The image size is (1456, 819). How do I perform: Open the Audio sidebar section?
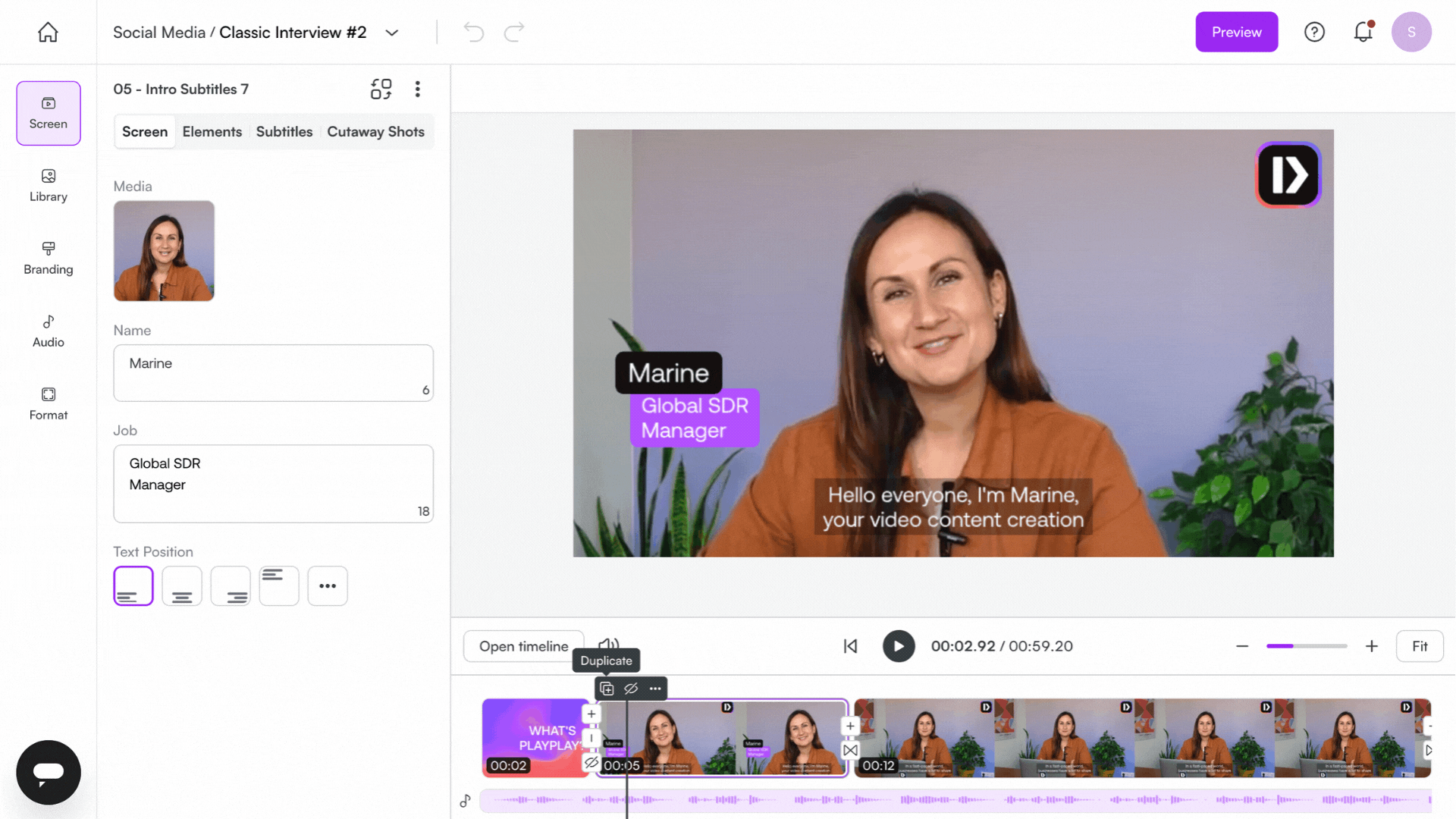[x=48, y=331]
